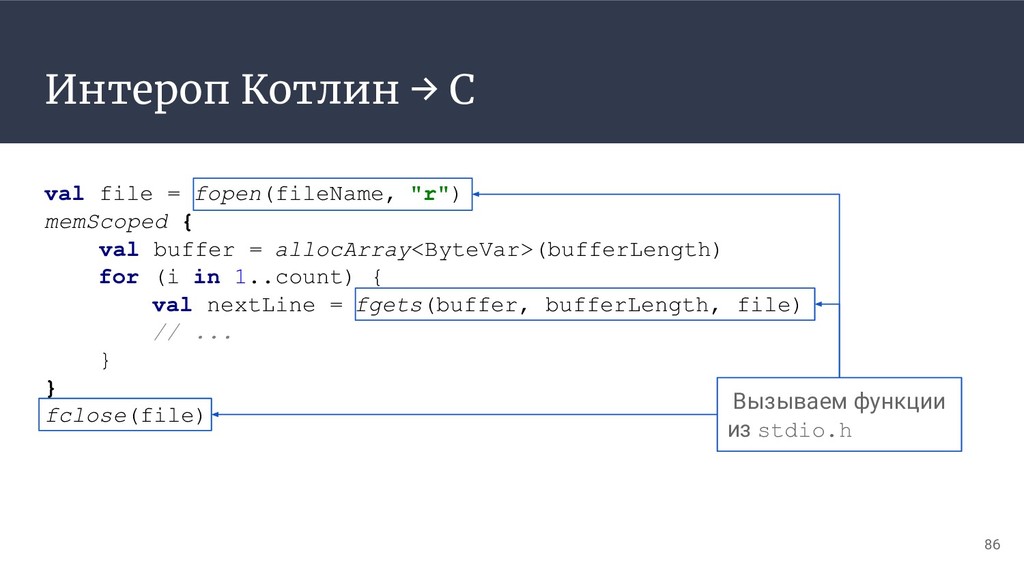Click the 1..count range expression
Image resolution: width=1024 pixels, height=576 pixels.
(293, 277)
